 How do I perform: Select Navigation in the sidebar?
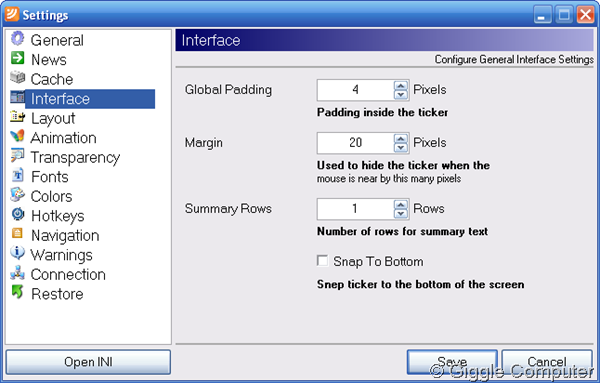(65, 235)
